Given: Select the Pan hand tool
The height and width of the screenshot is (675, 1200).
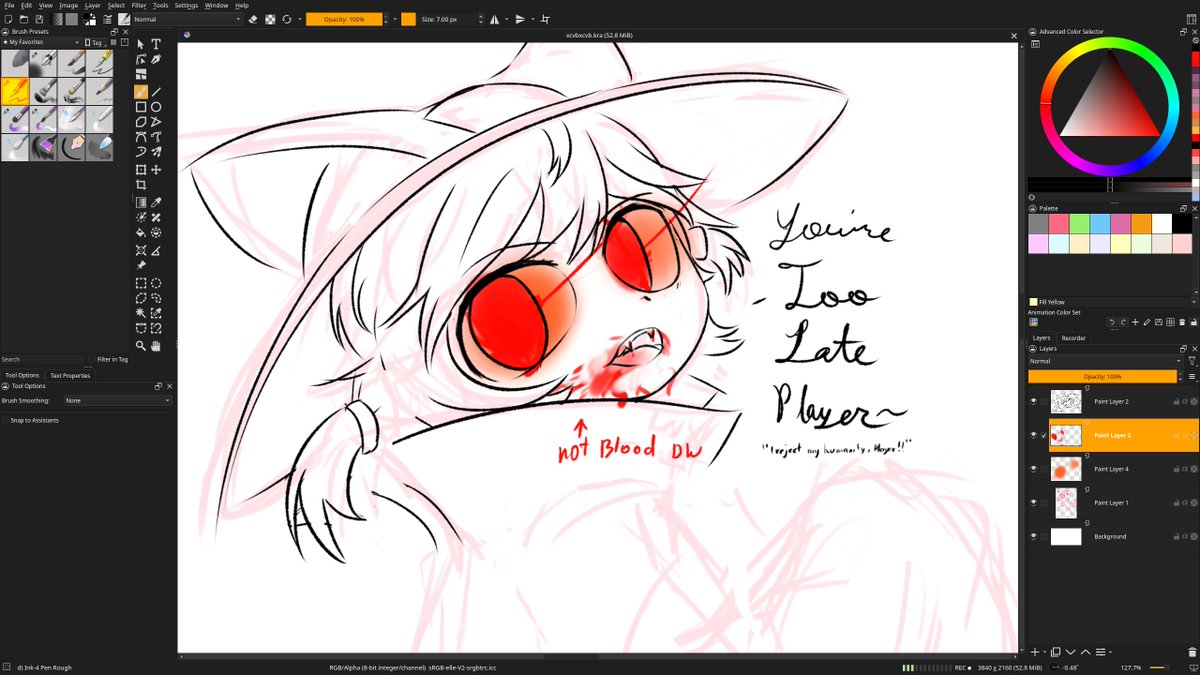Looking at the screenshot, I should [157, 346].
